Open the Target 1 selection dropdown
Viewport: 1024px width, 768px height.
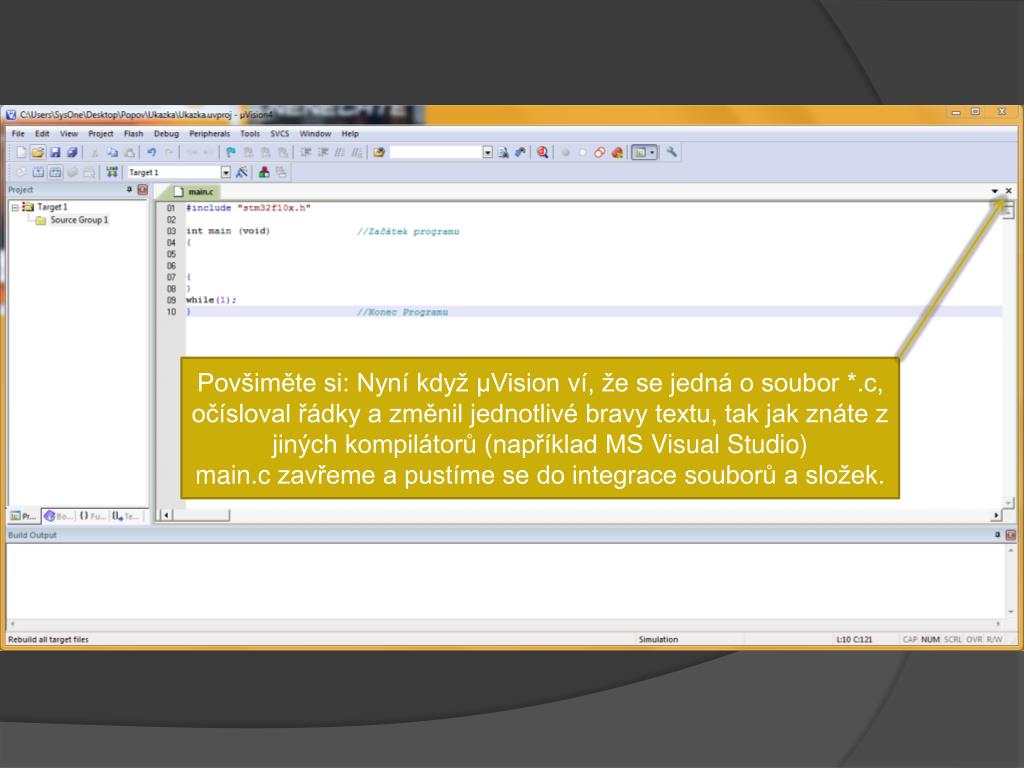[225, 172]
